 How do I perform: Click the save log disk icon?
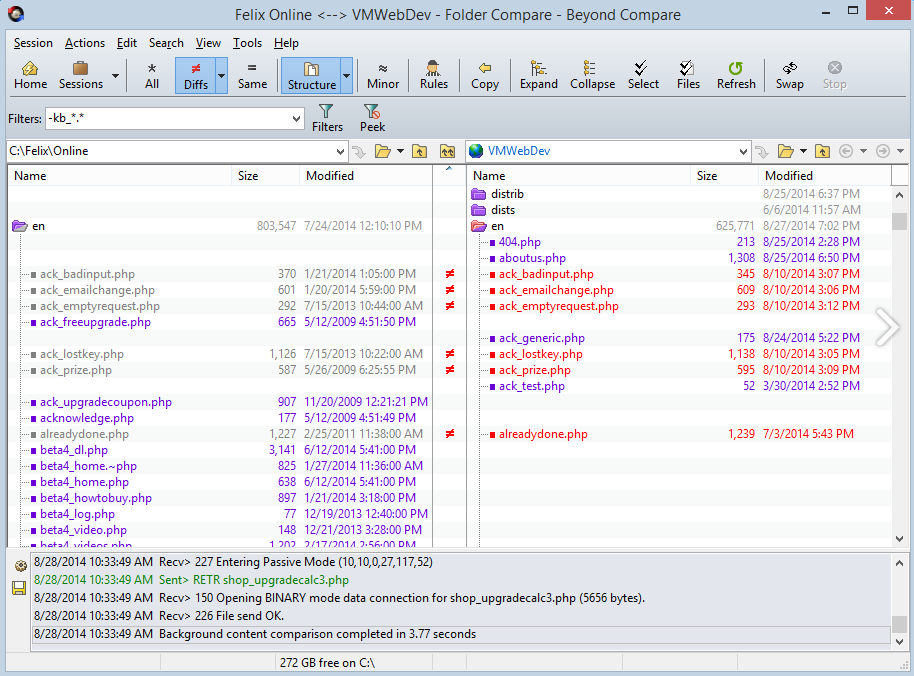(19, 588)
